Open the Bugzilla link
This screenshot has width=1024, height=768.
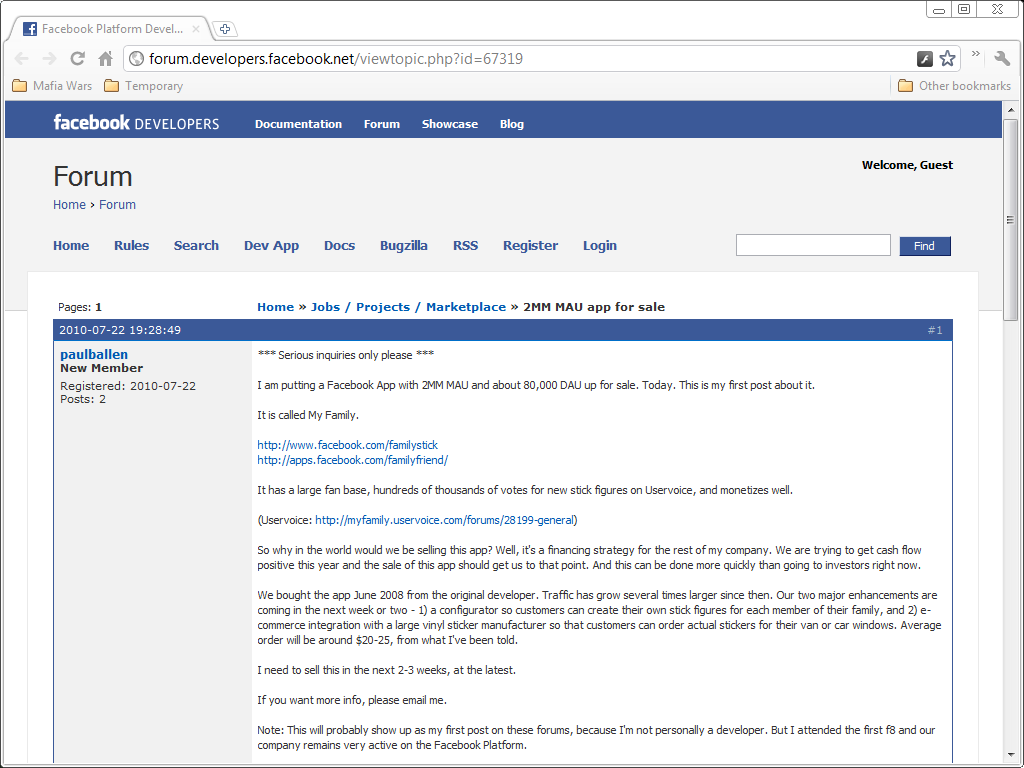point(404,246)
